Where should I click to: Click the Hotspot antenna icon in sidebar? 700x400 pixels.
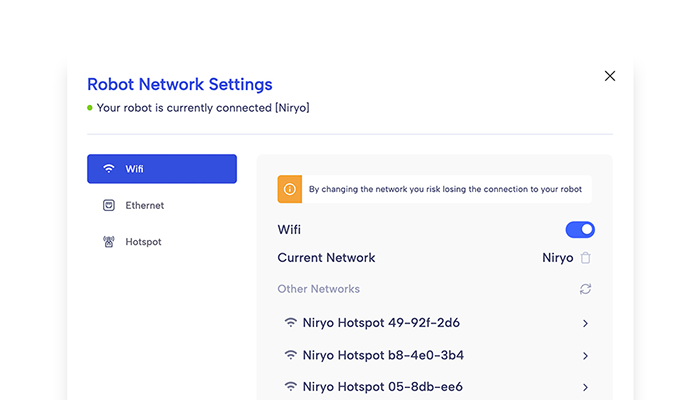[109, 242]
